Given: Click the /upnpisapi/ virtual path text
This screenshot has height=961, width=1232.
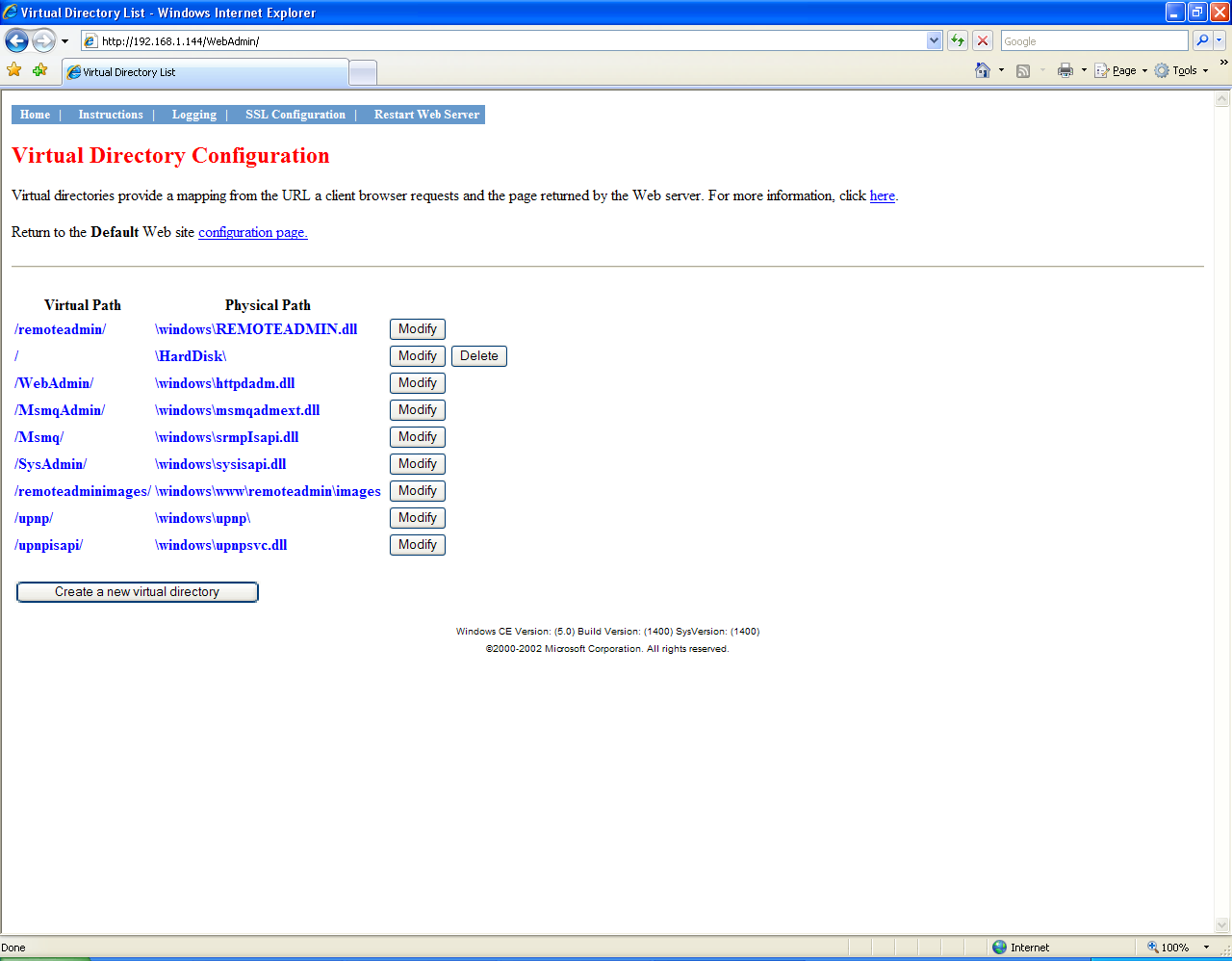Looking at the screenshot, I should [49, 545].
